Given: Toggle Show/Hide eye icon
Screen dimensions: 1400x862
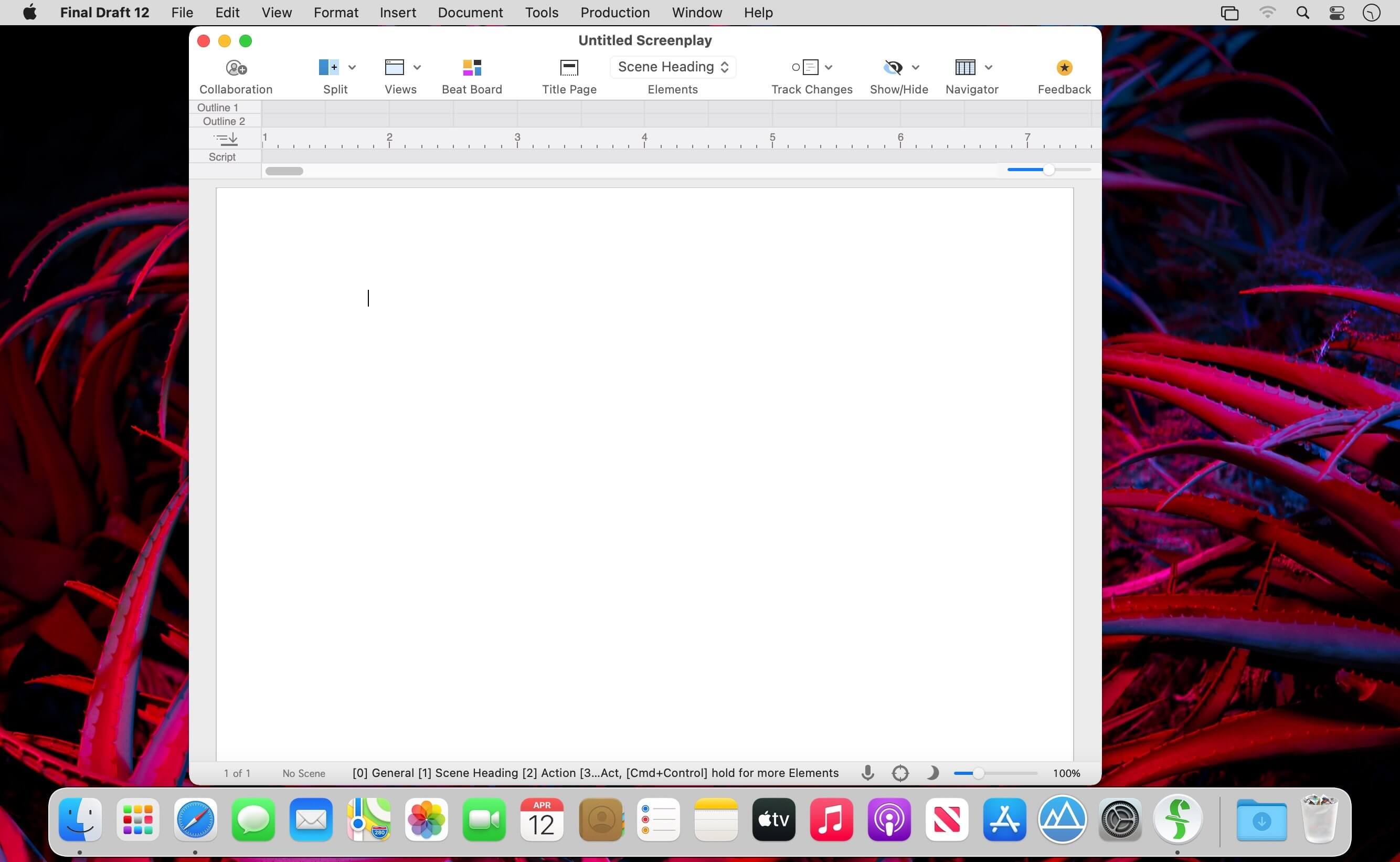Looking at the screenshot, I should click(x=892, y=67).
